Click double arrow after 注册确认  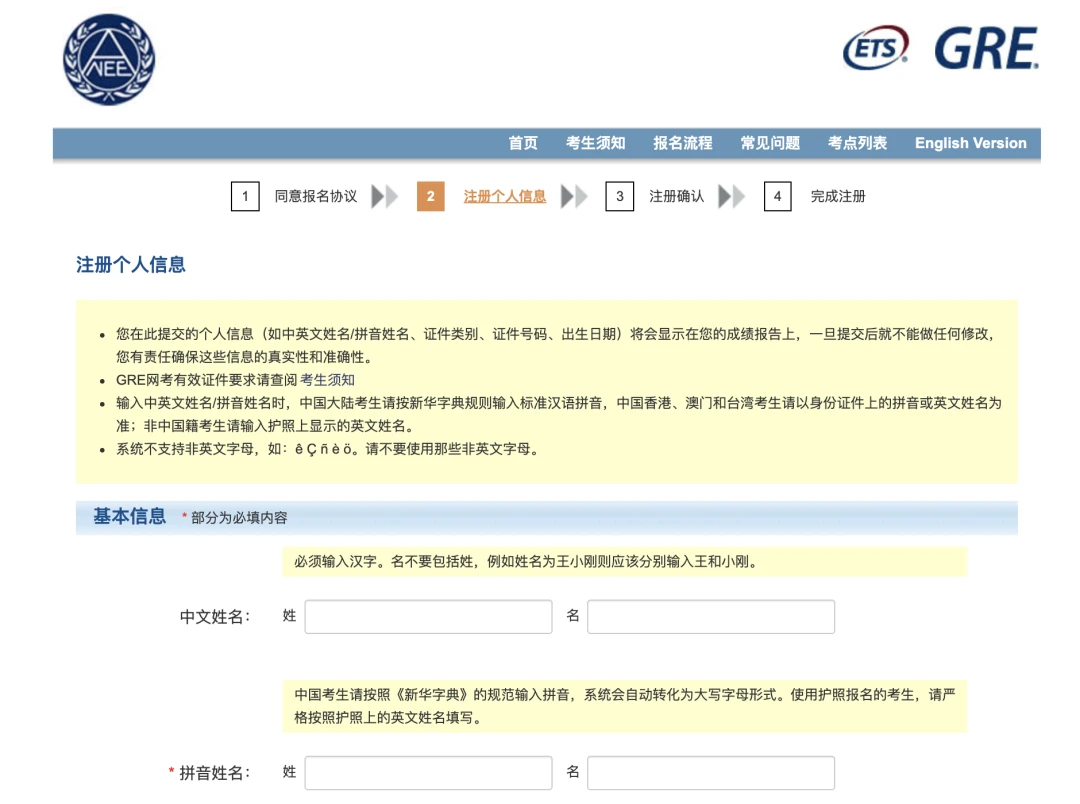click(731, 196)
